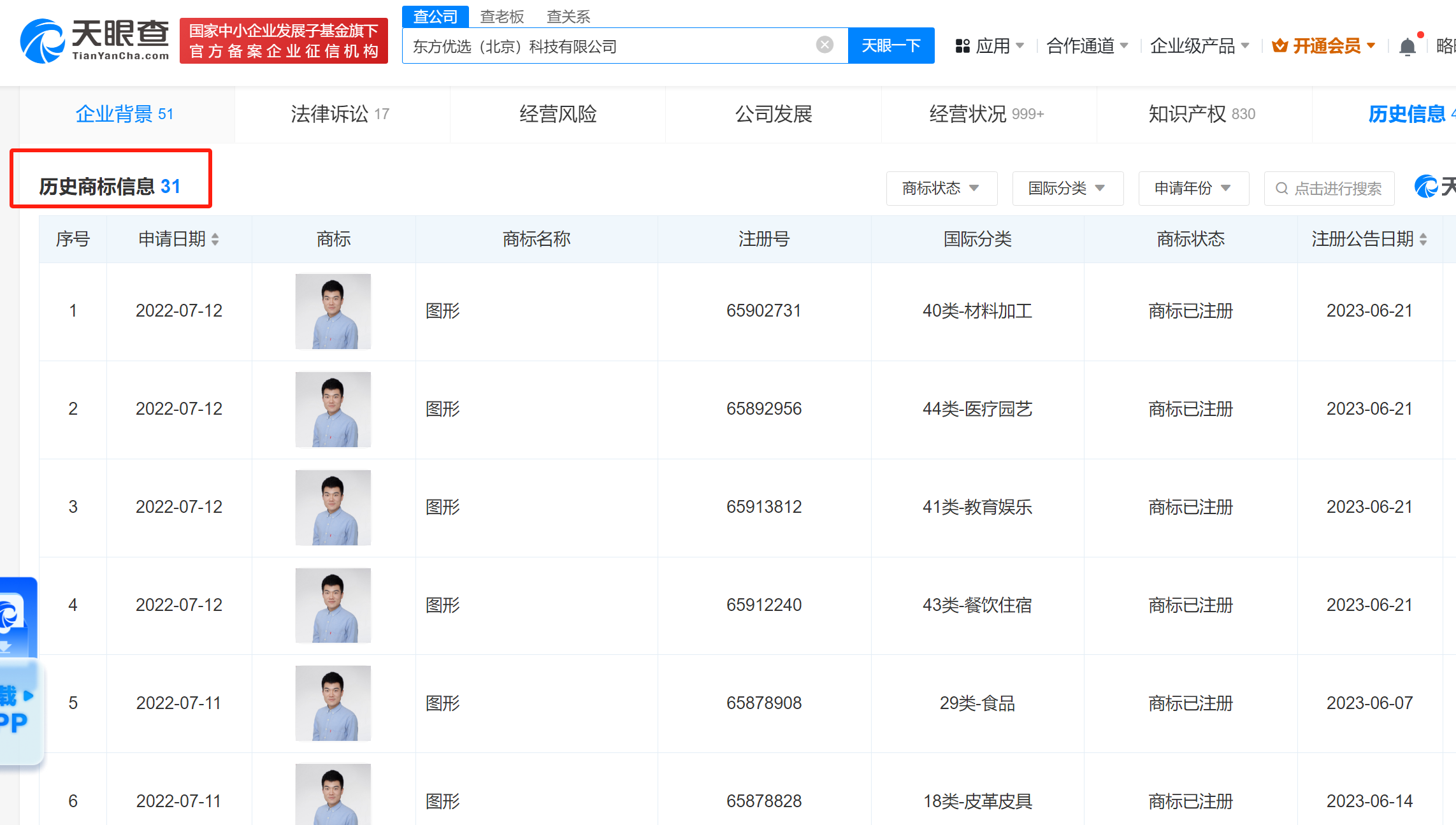Click 41类-教育娱乐 cell

(977, 507)
